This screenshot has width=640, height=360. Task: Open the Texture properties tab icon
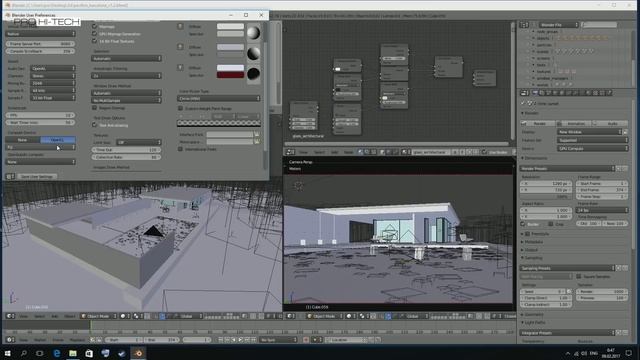(596, 93)
